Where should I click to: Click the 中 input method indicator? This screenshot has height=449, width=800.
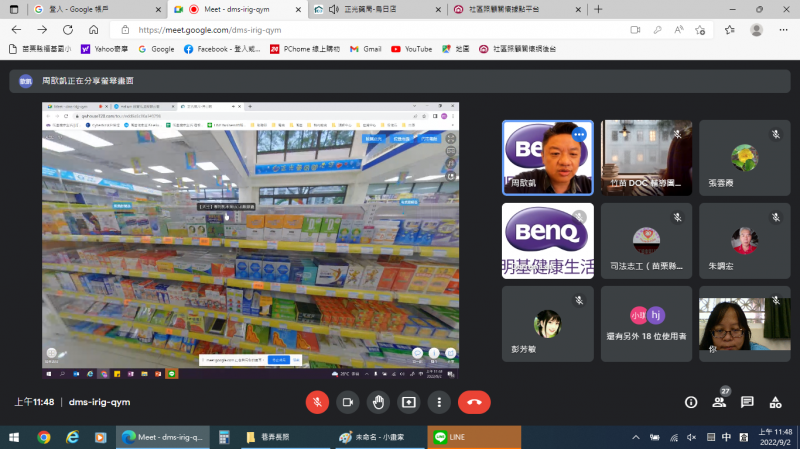(x=726, y=437)
